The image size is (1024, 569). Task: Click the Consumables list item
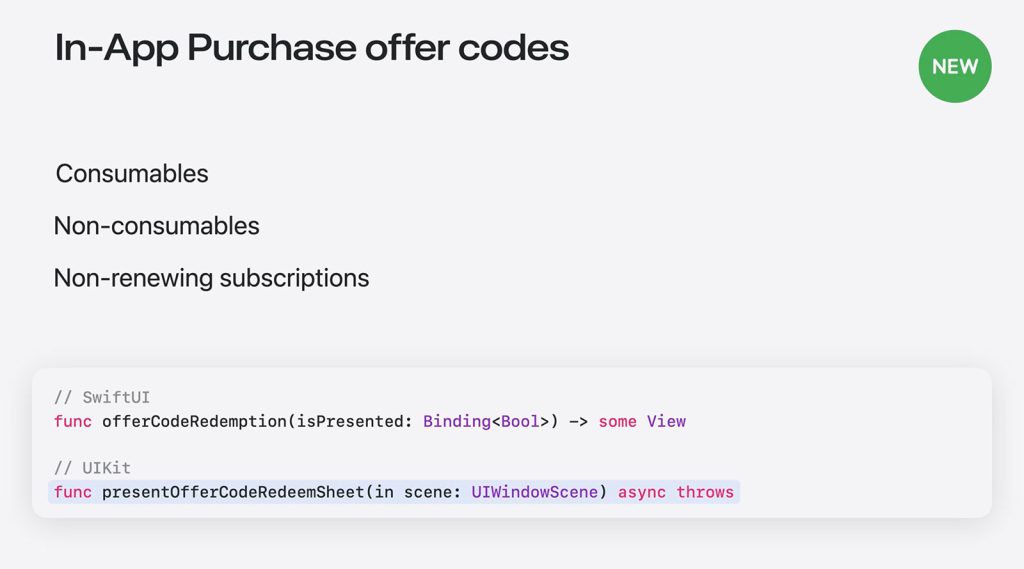coord(132,174)
